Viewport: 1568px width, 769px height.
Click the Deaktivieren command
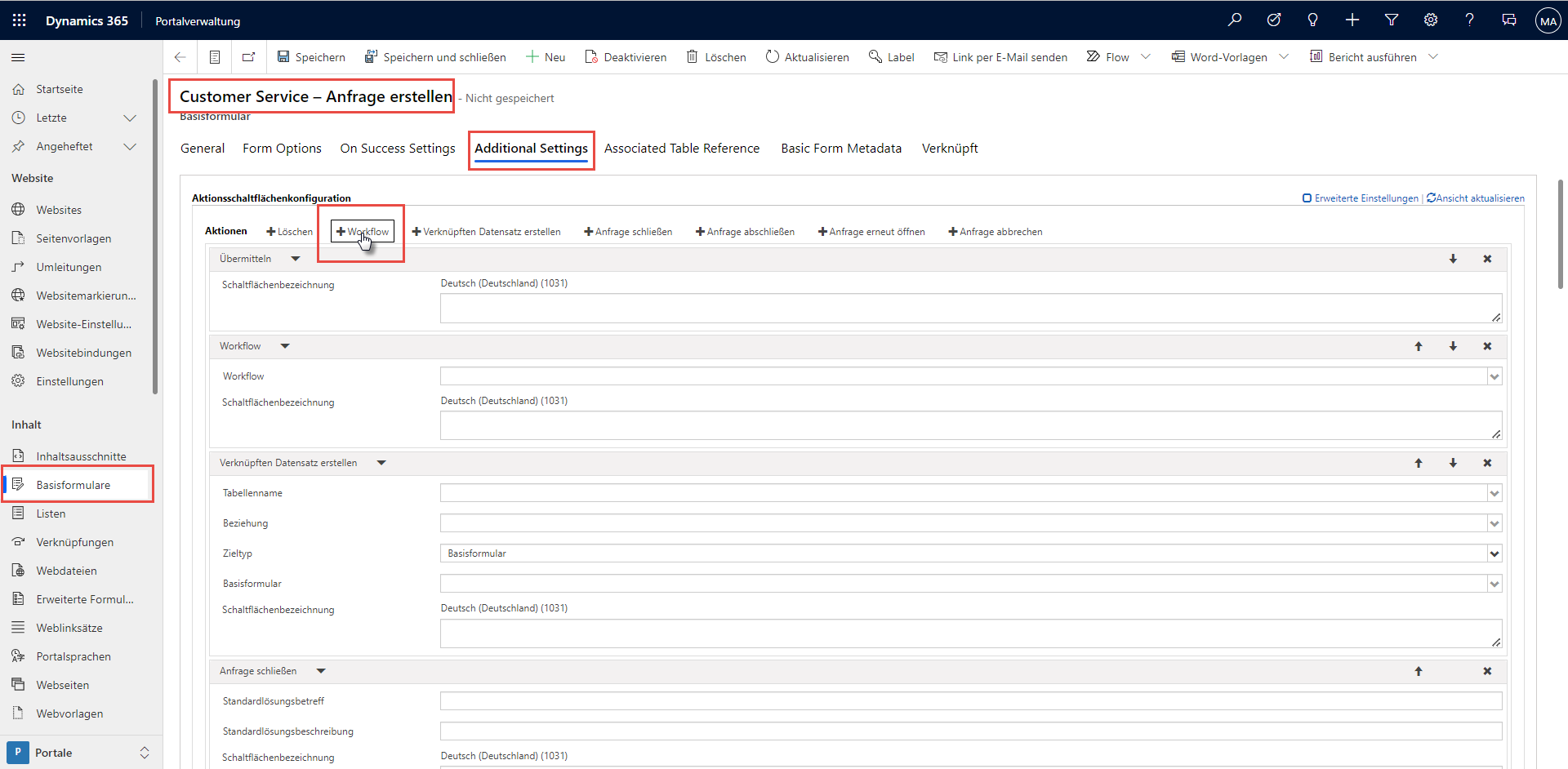coord(626,57)
